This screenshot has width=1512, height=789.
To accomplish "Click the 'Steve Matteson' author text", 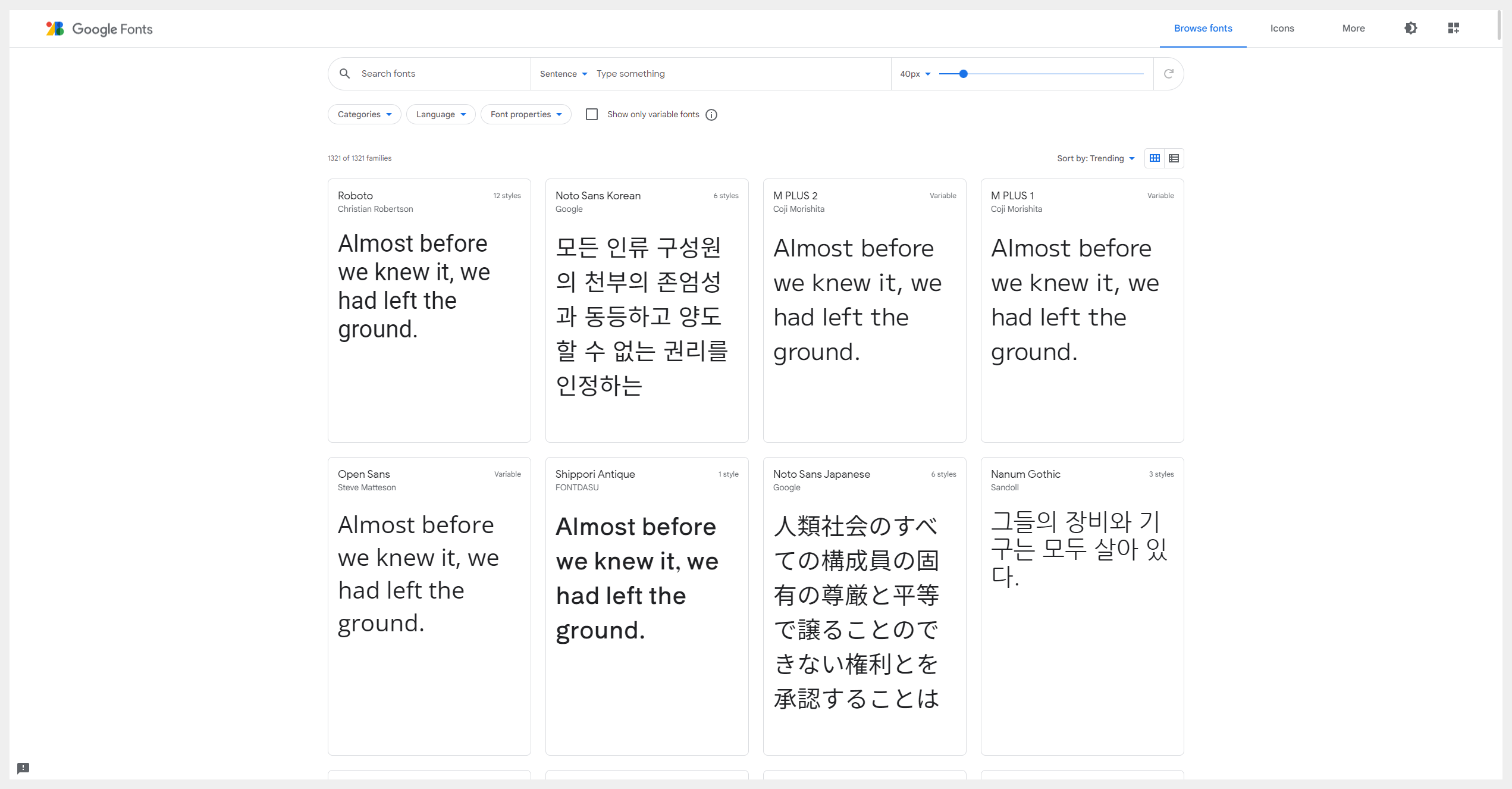I will [366, 487].
